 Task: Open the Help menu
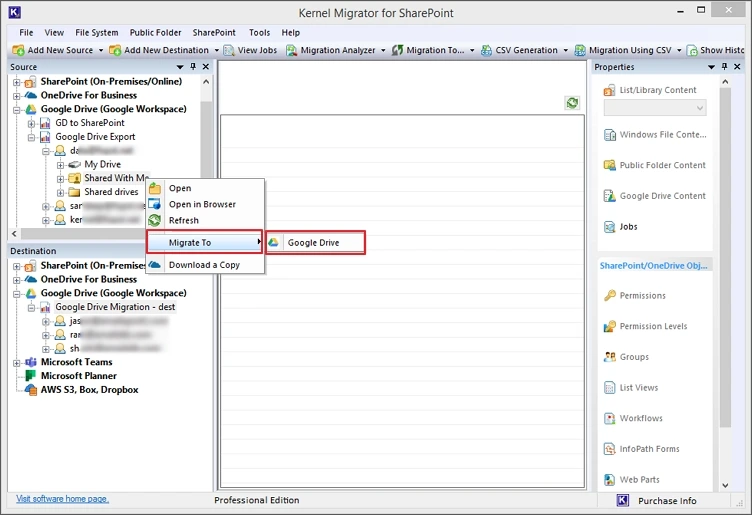(291, 33)
